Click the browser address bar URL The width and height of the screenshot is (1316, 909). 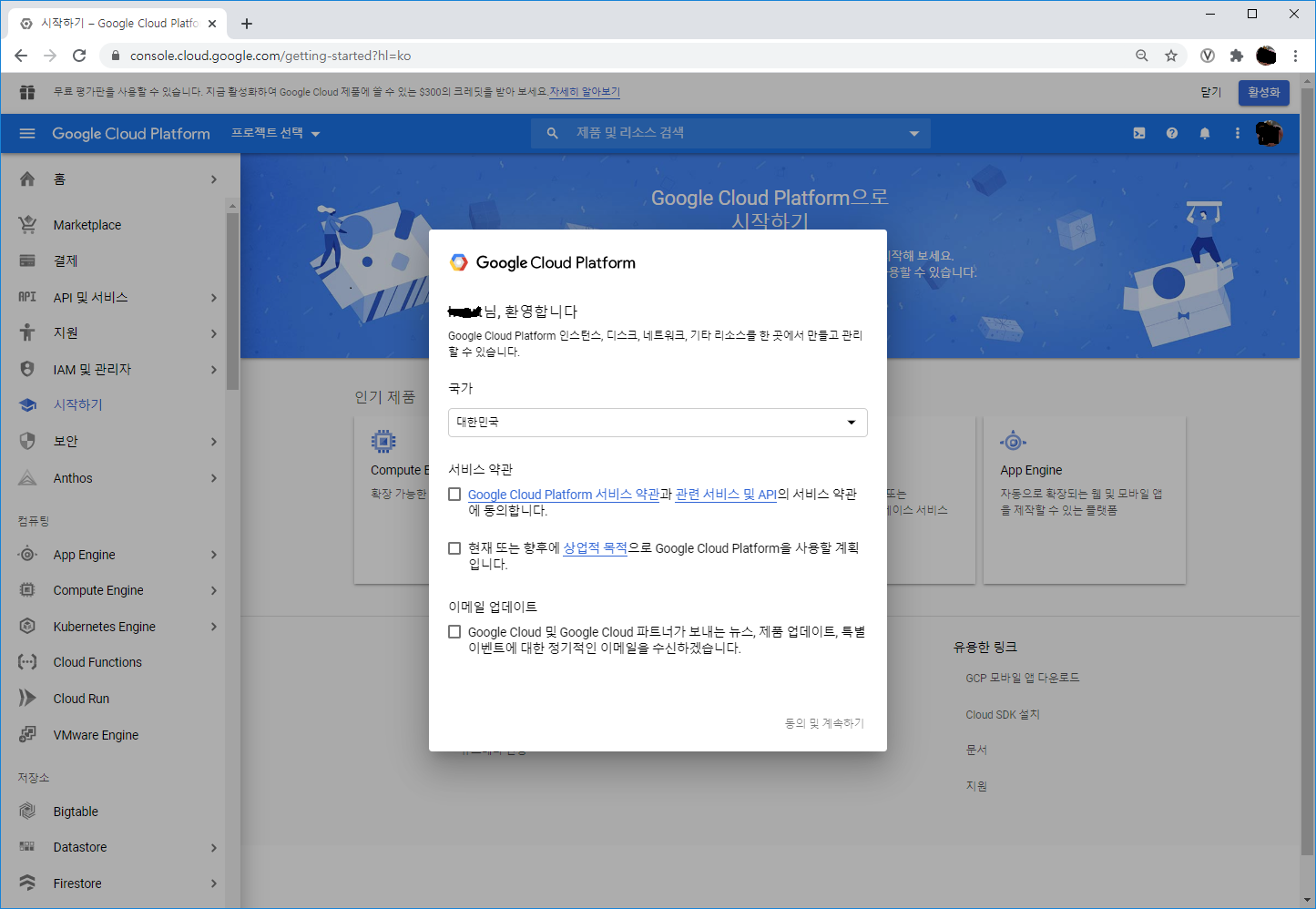(270, 56)
